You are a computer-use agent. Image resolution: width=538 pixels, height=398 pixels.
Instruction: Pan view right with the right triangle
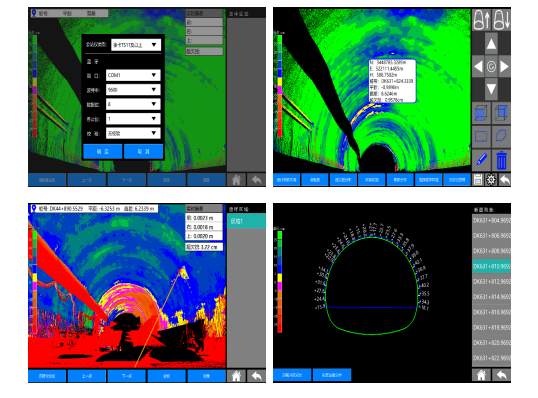click(504, 67)
